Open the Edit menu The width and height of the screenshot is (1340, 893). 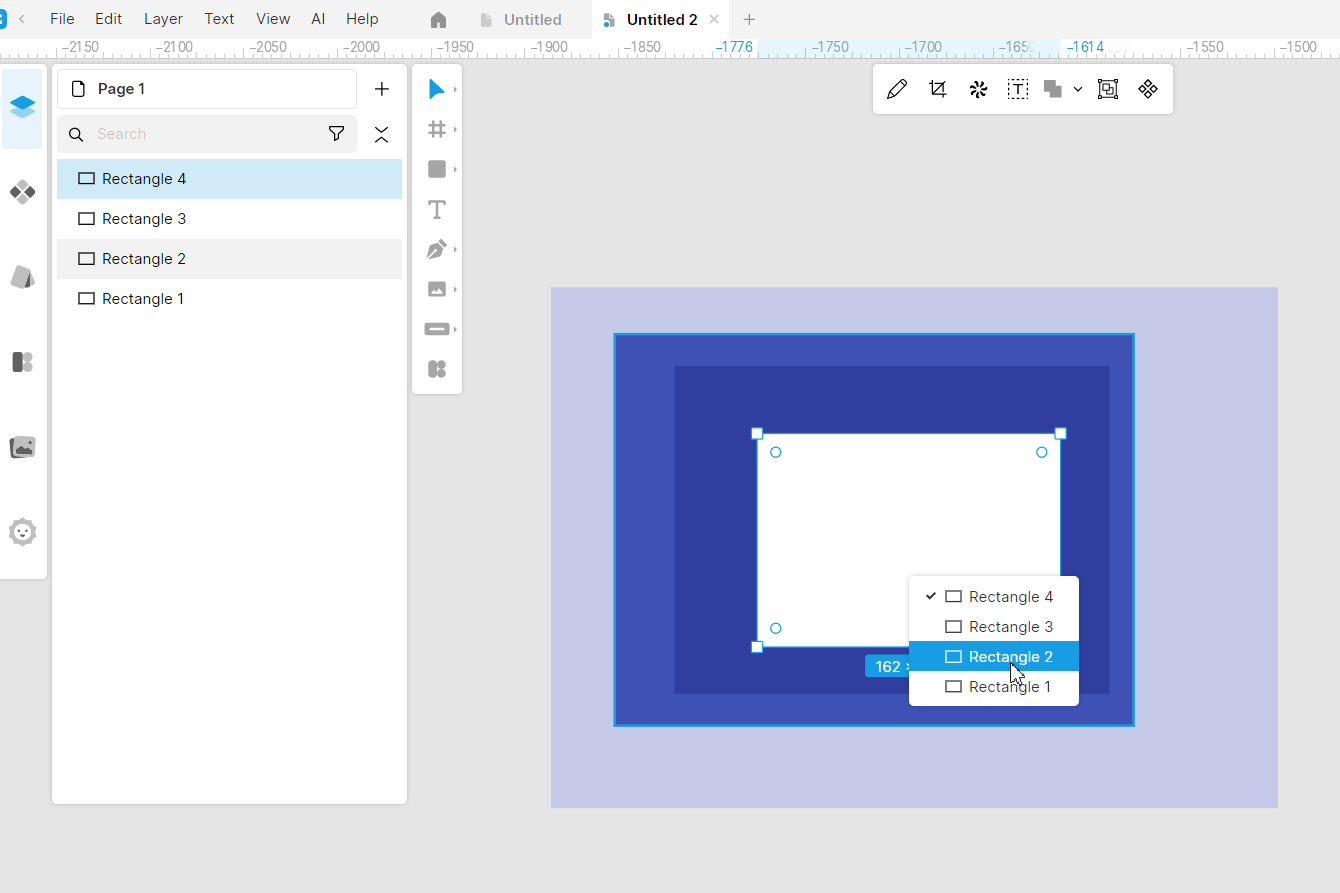click(x=109, y=19)
